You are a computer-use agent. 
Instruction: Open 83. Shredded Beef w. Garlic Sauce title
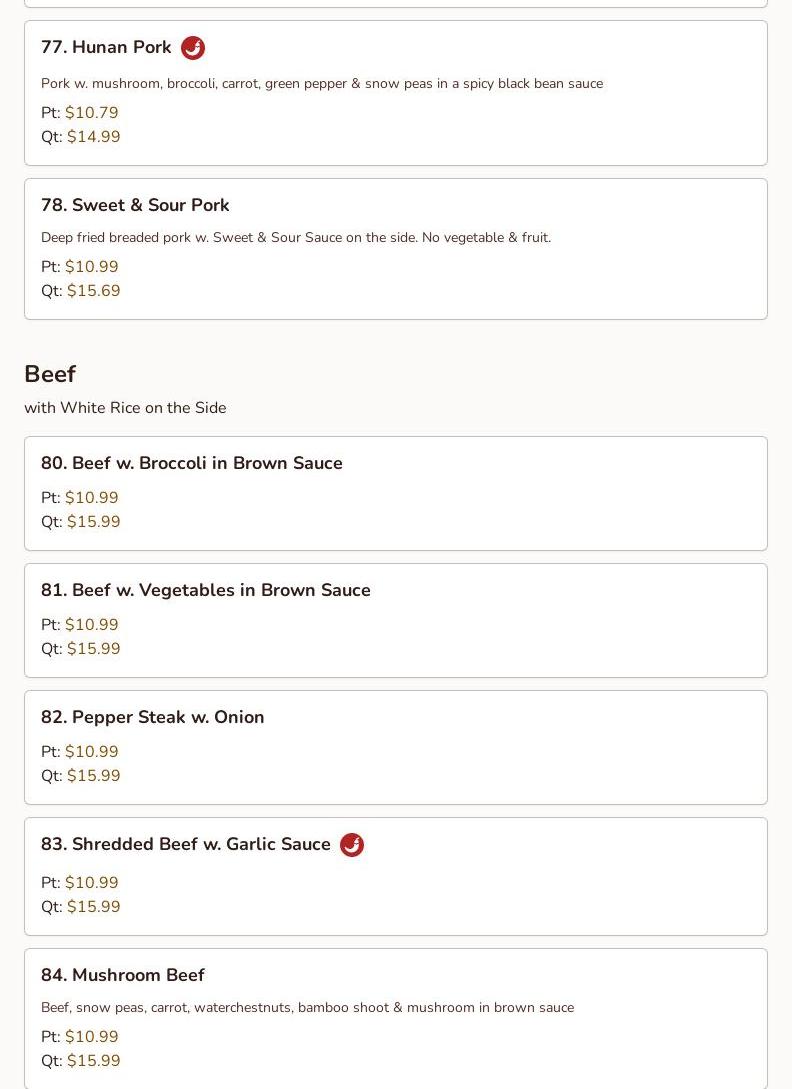pyautogui.click(x=185, y=844)
